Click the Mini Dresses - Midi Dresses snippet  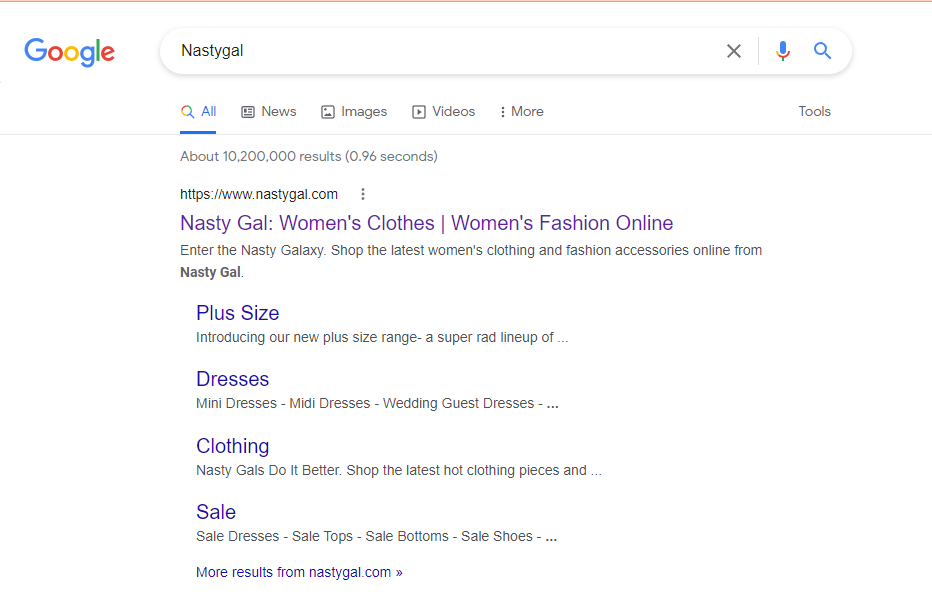(377, 404)
